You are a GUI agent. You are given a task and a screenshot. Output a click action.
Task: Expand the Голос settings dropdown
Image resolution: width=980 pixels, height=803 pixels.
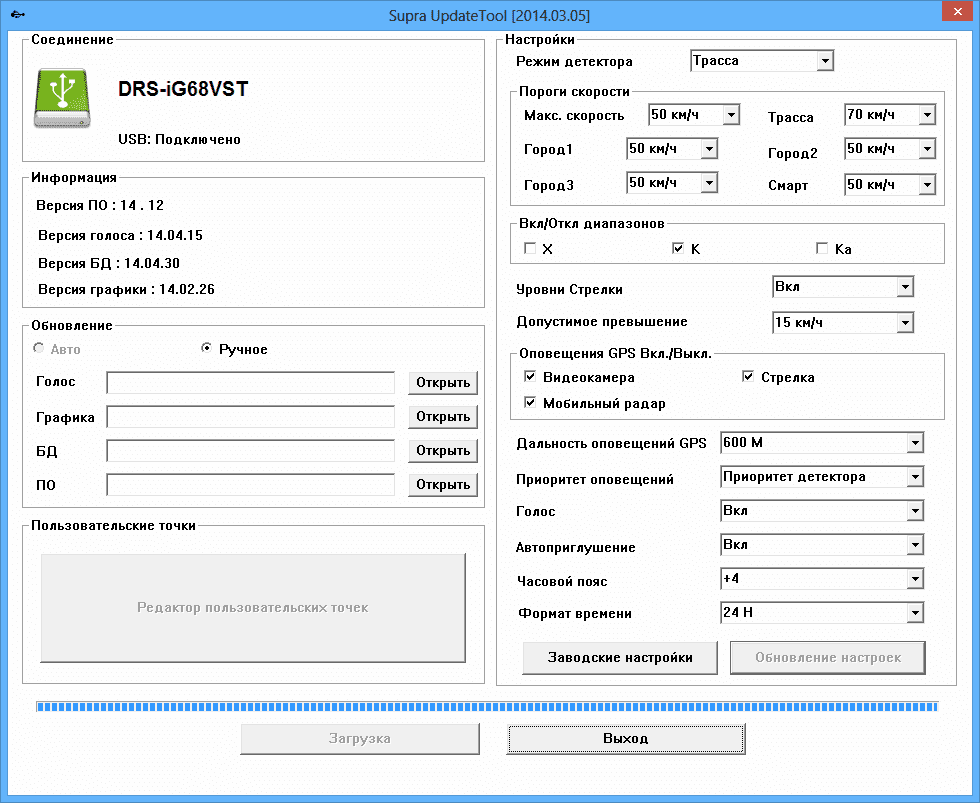[x=822, y=511]
